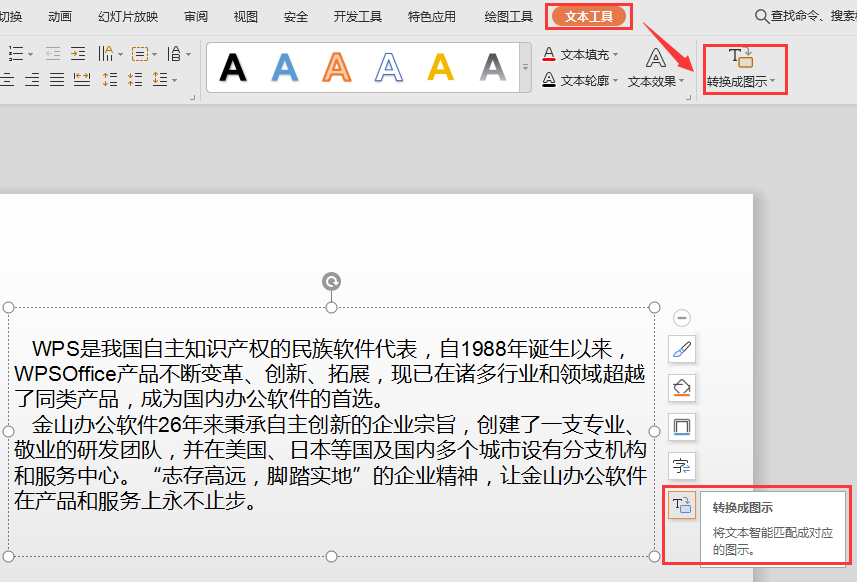
Task: Click the floating 转换成图示 icon
Action: 682,505
